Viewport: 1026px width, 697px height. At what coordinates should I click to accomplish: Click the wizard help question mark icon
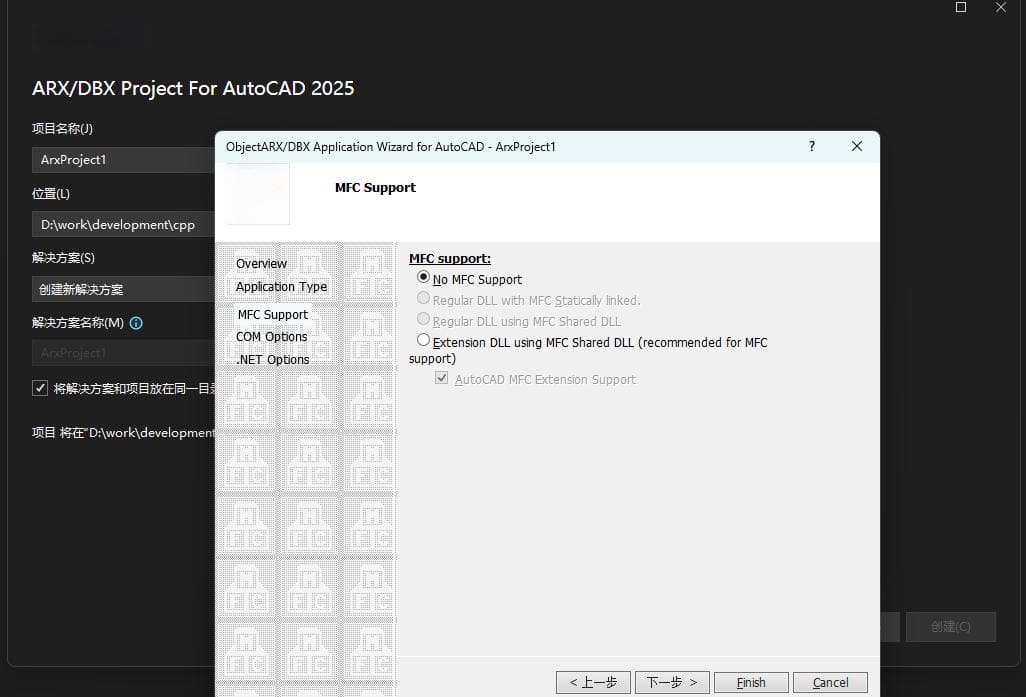812,147
